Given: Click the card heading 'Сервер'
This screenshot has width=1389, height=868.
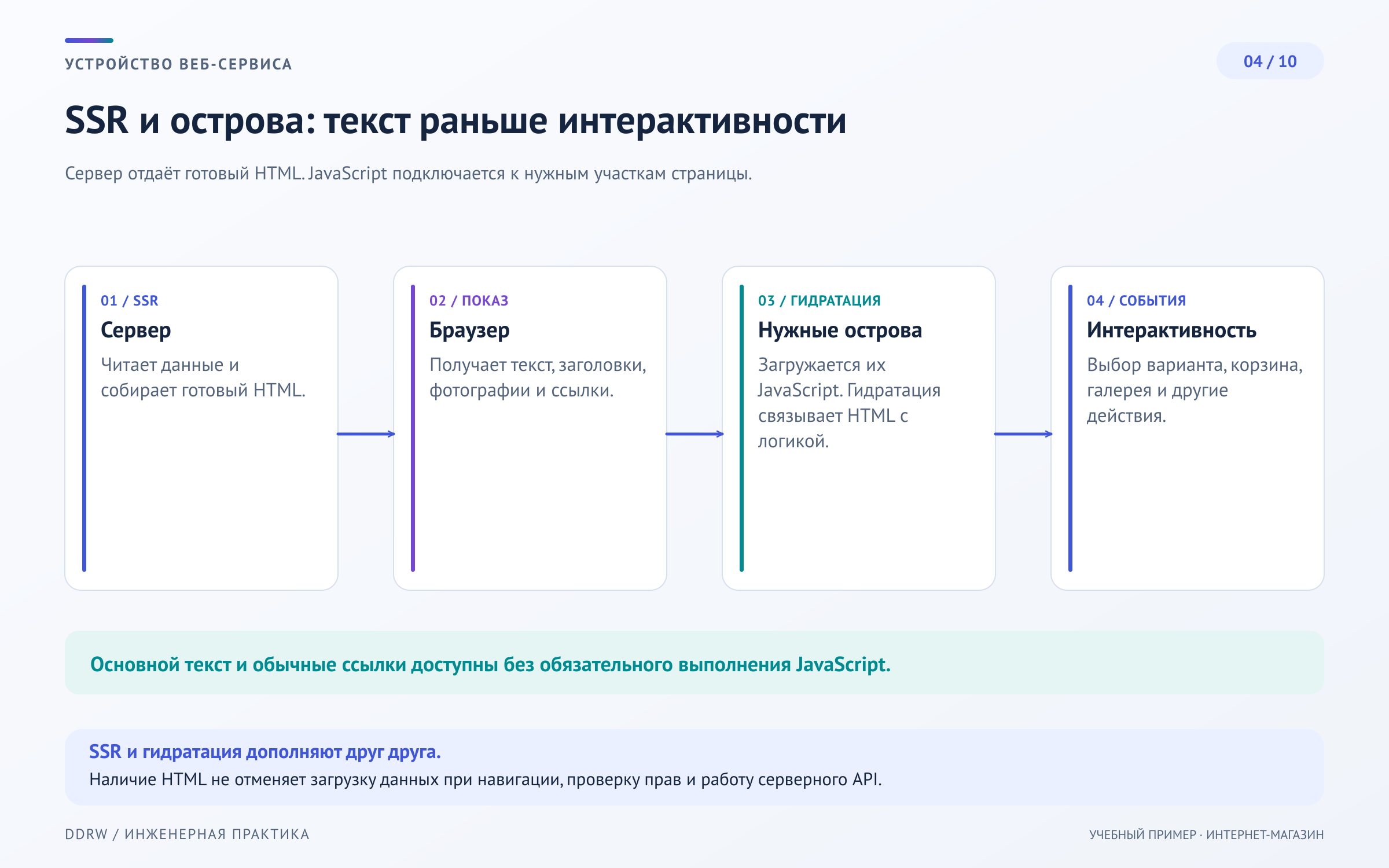Looking at the screenshot, I should [x=135, y=330].
